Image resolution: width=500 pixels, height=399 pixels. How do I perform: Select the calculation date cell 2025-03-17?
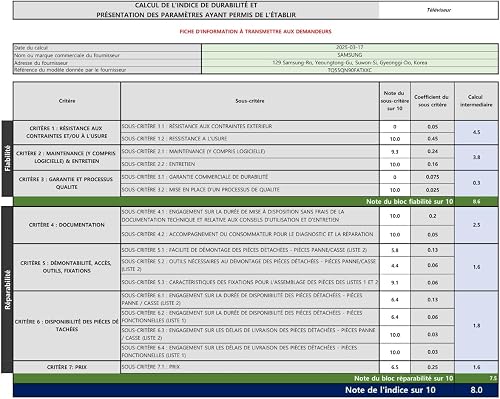click(350, 47)
